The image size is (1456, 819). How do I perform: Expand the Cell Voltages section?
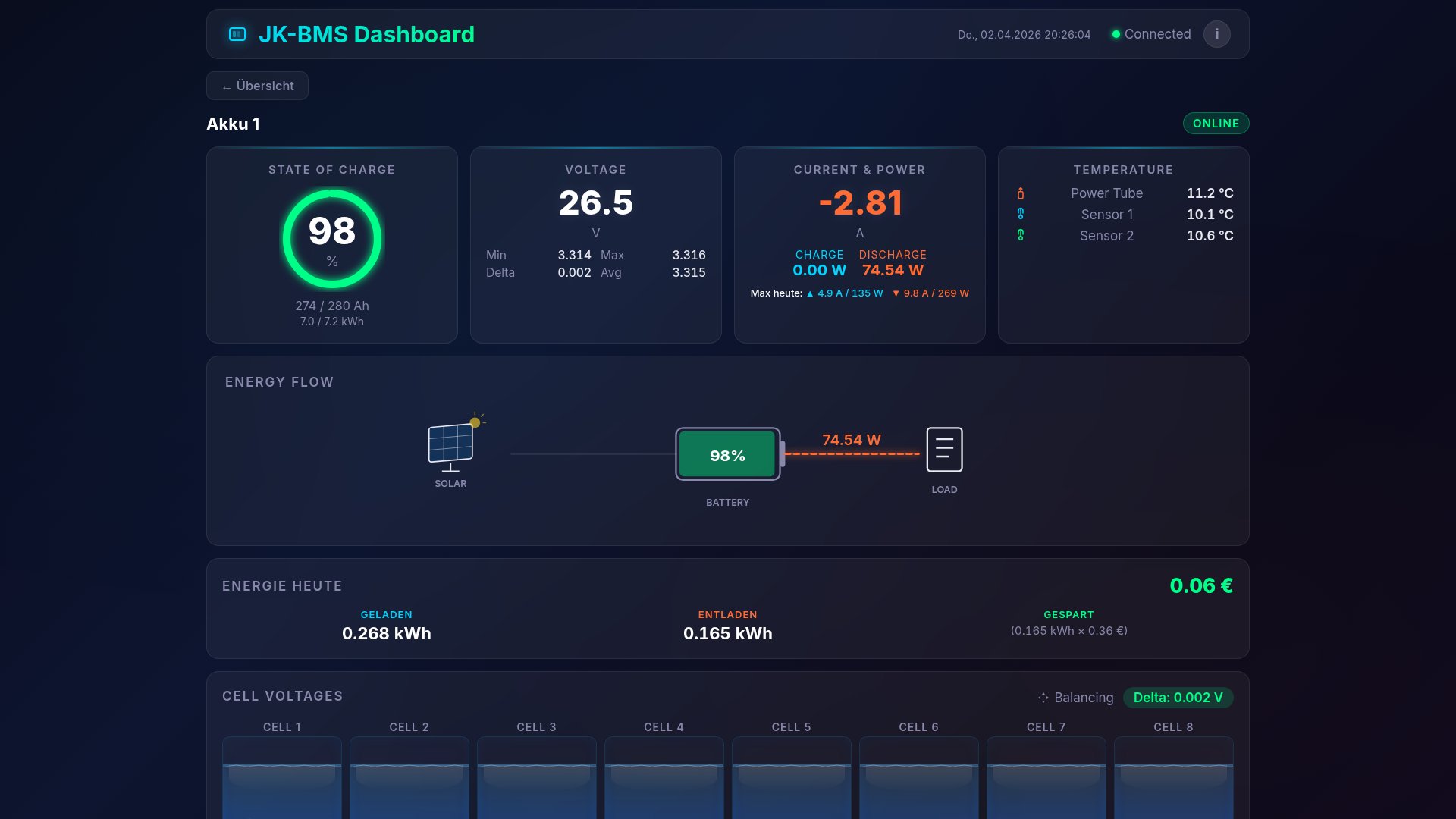pyautogui.click(x=282, y=695)
